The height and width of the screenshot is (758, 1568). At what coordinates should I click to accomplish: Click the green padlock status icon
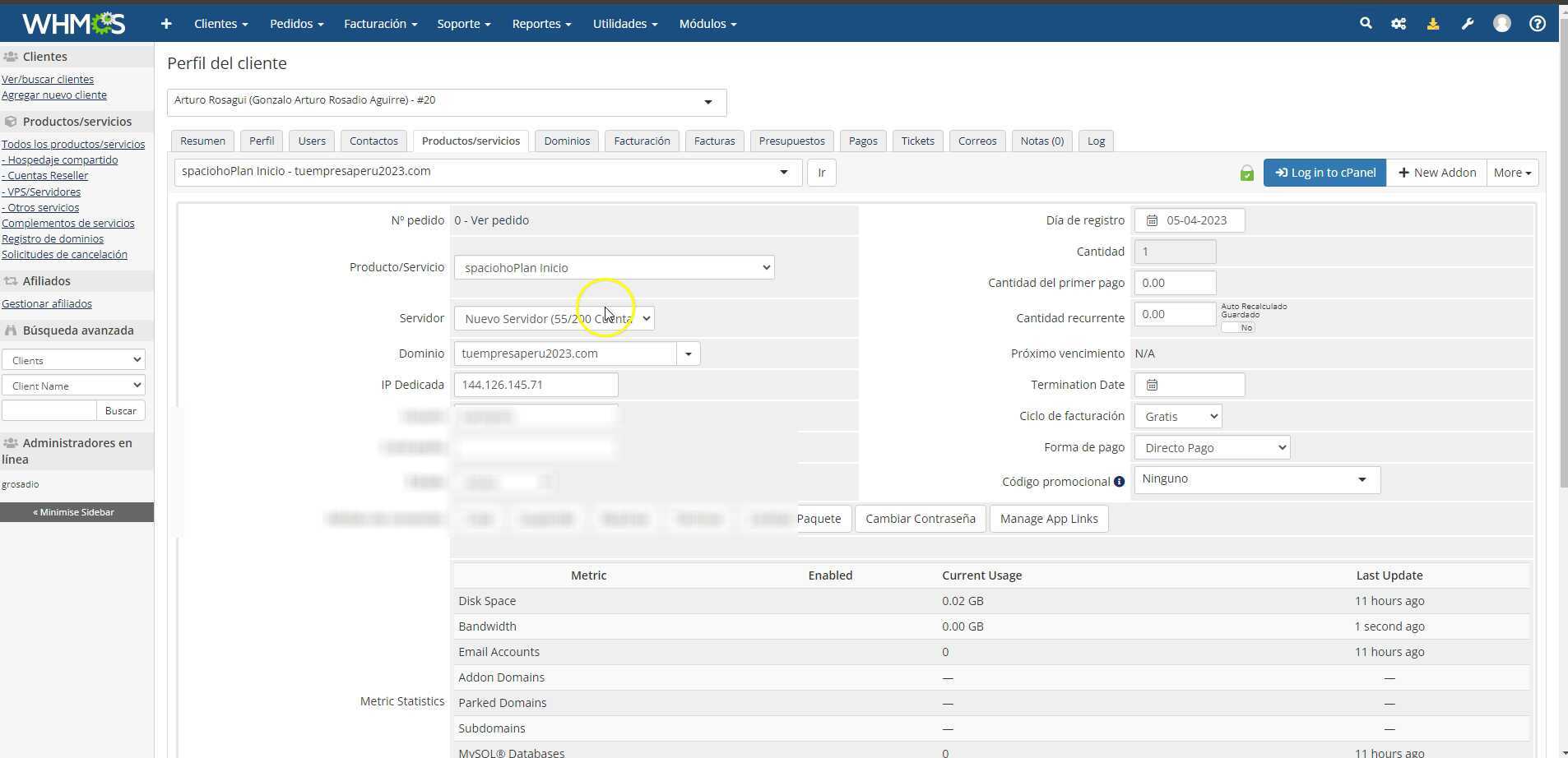[1247, 173]
